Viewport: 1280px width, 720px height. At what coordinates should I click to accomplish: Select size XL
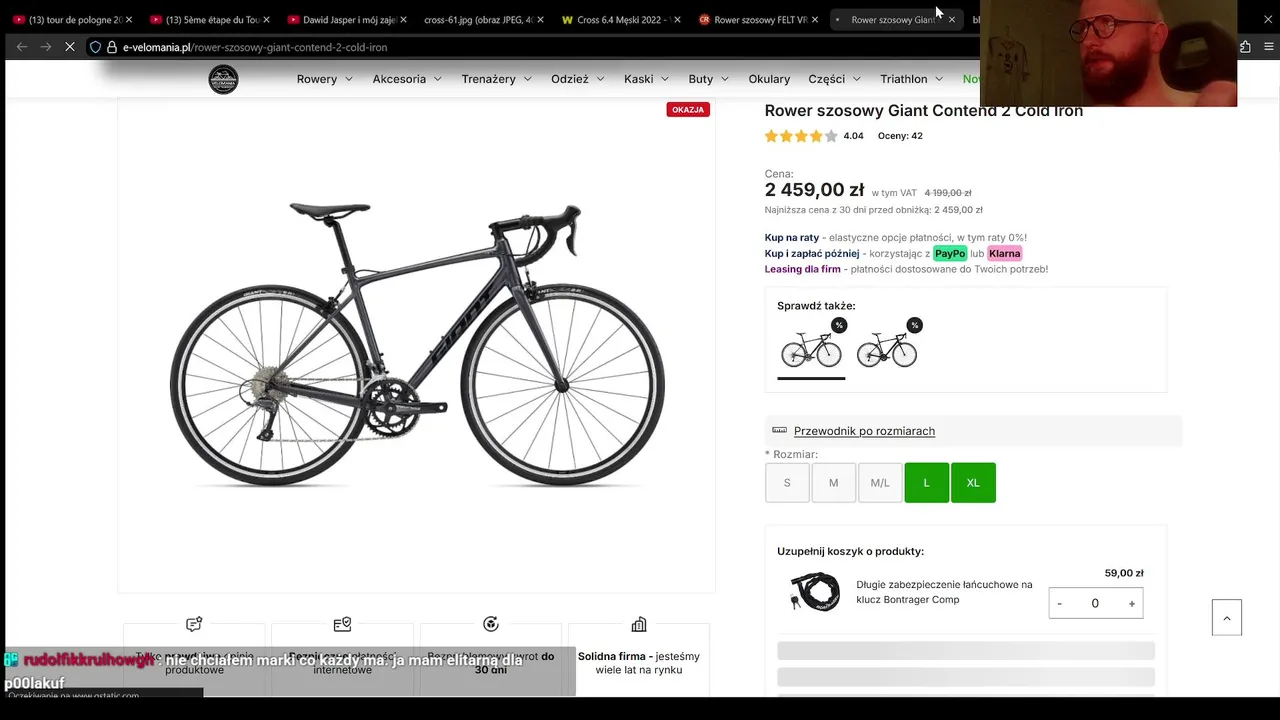pyautogui.click(x=973, y=483)
